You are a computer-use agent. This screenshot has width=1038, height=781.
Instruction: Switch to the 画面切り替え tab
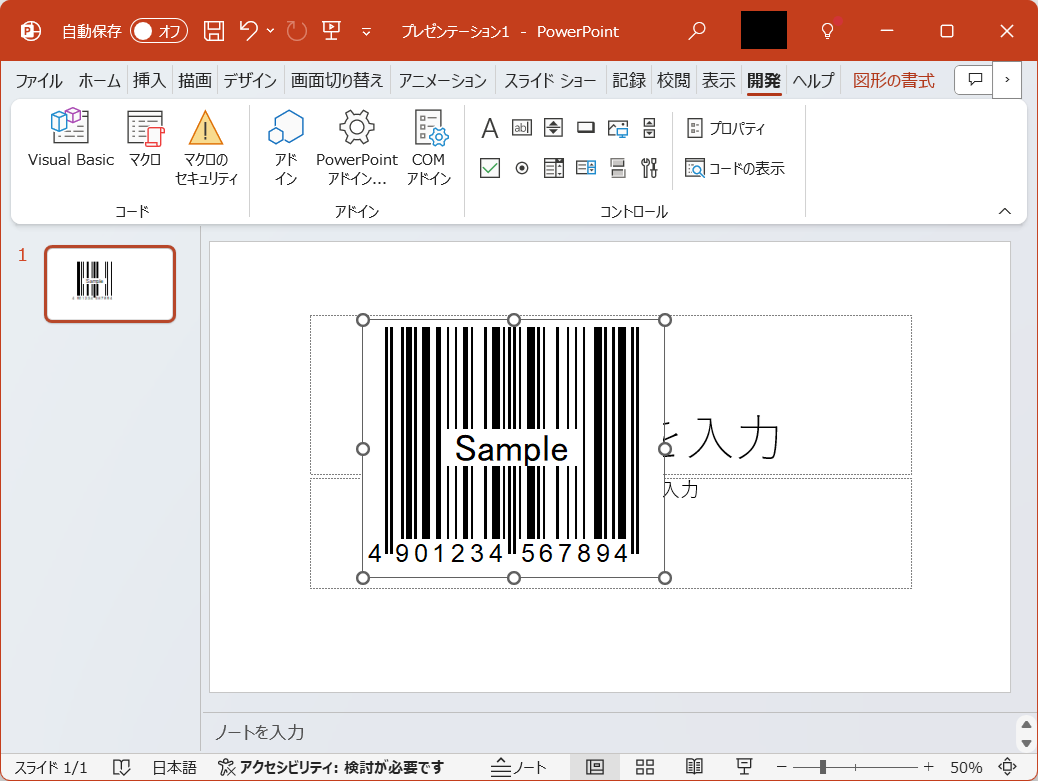[x=337, y=81]
